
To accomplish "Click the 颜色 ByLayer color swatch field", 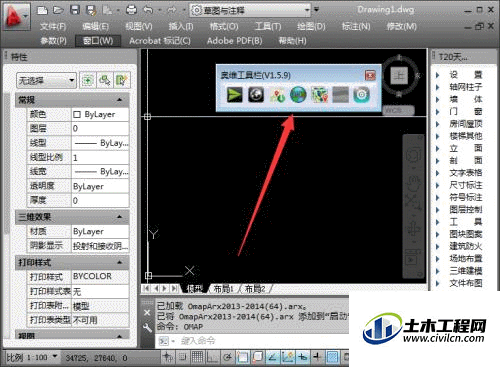I will click(100, 114).
